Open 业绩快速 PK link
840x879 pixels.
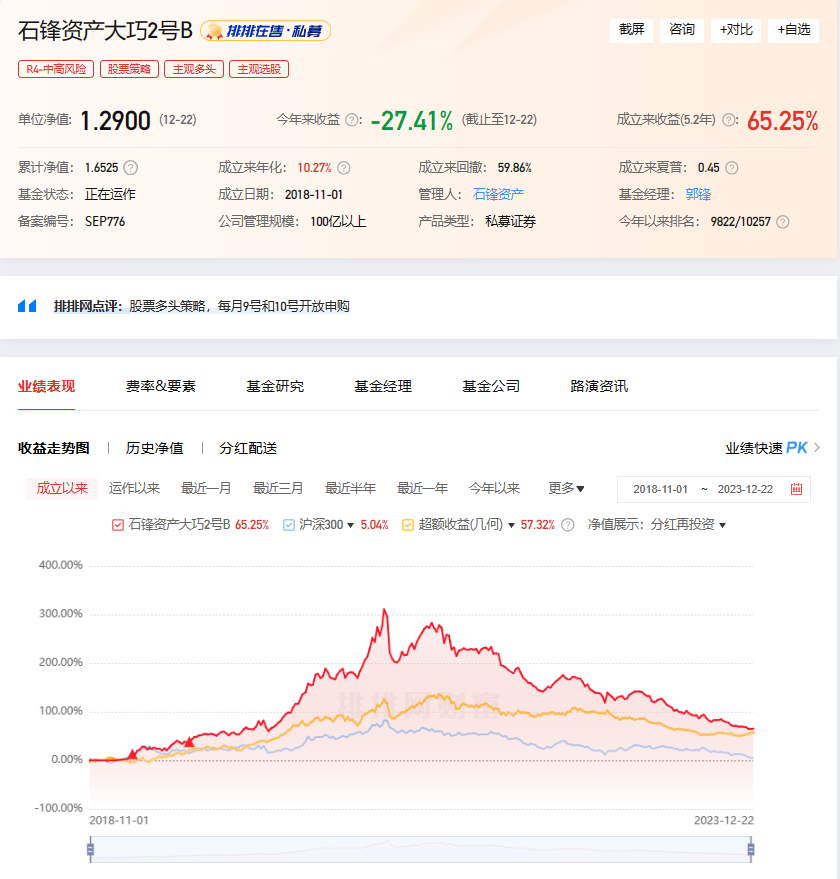coord(767,447)
